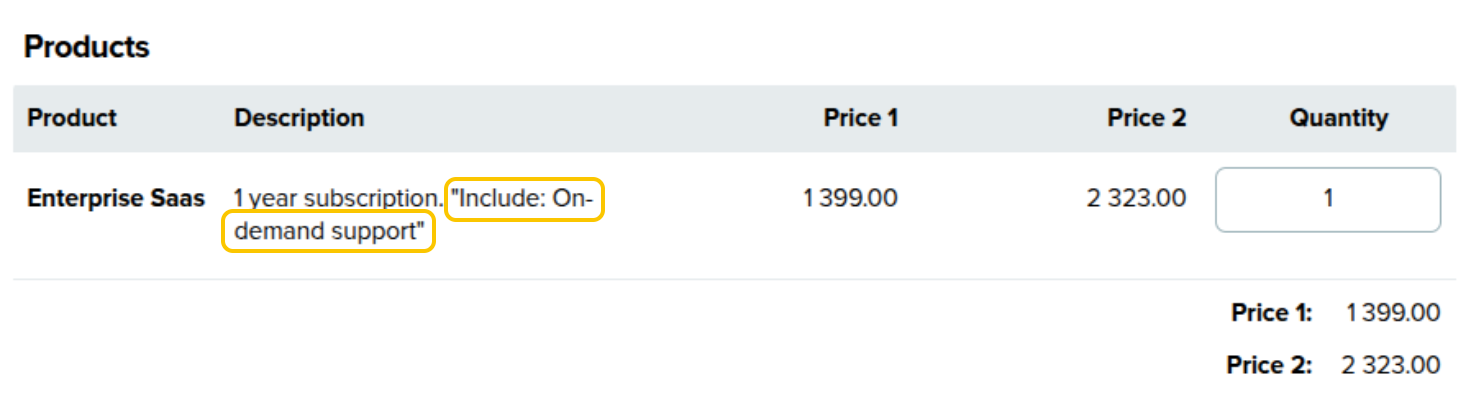Viewport: 1471px width, 403px height.
Task: Click the highlighted "demand support" text
Action: pyautogui.click(x=328, y=232)
